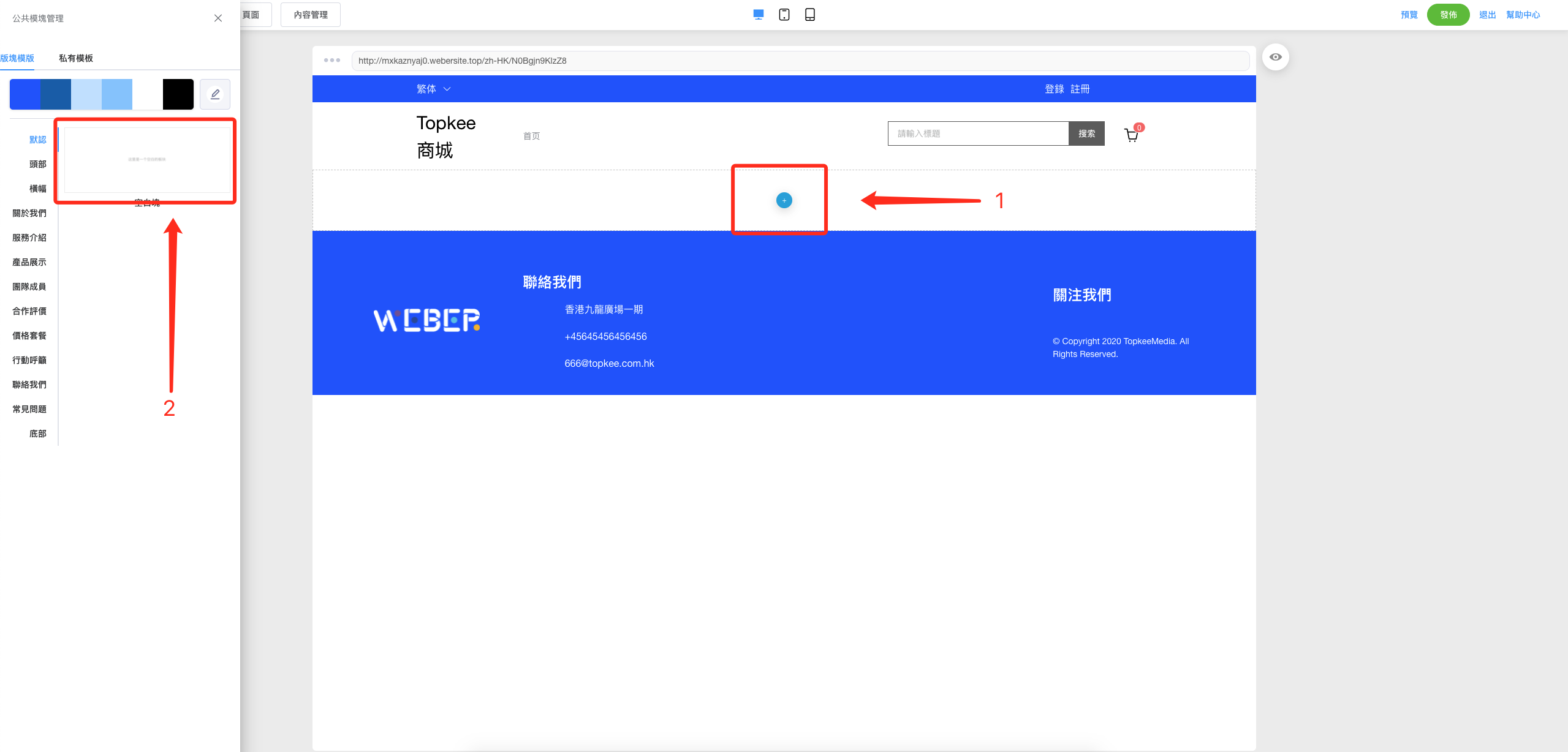Switch to desktop preview icon
The height and width of the screenshot is (752, 1568).
point(758,15)
